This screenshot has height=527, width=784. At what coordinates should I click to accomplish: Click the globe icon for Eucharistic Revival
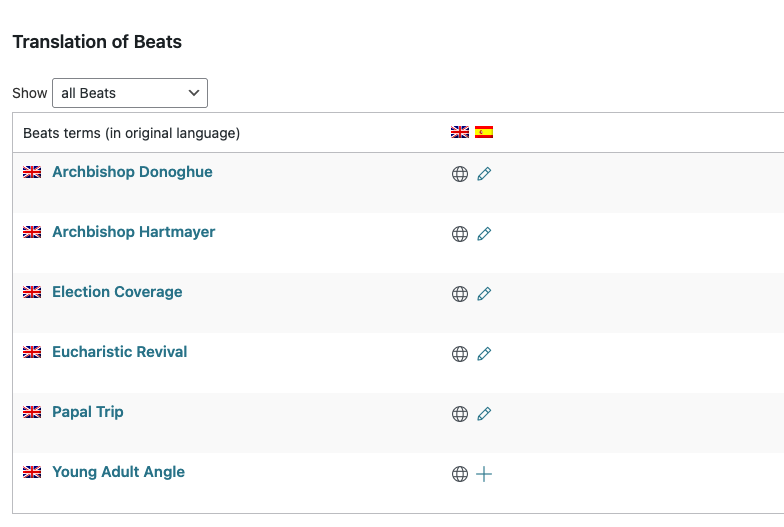(x=460, y=354)
